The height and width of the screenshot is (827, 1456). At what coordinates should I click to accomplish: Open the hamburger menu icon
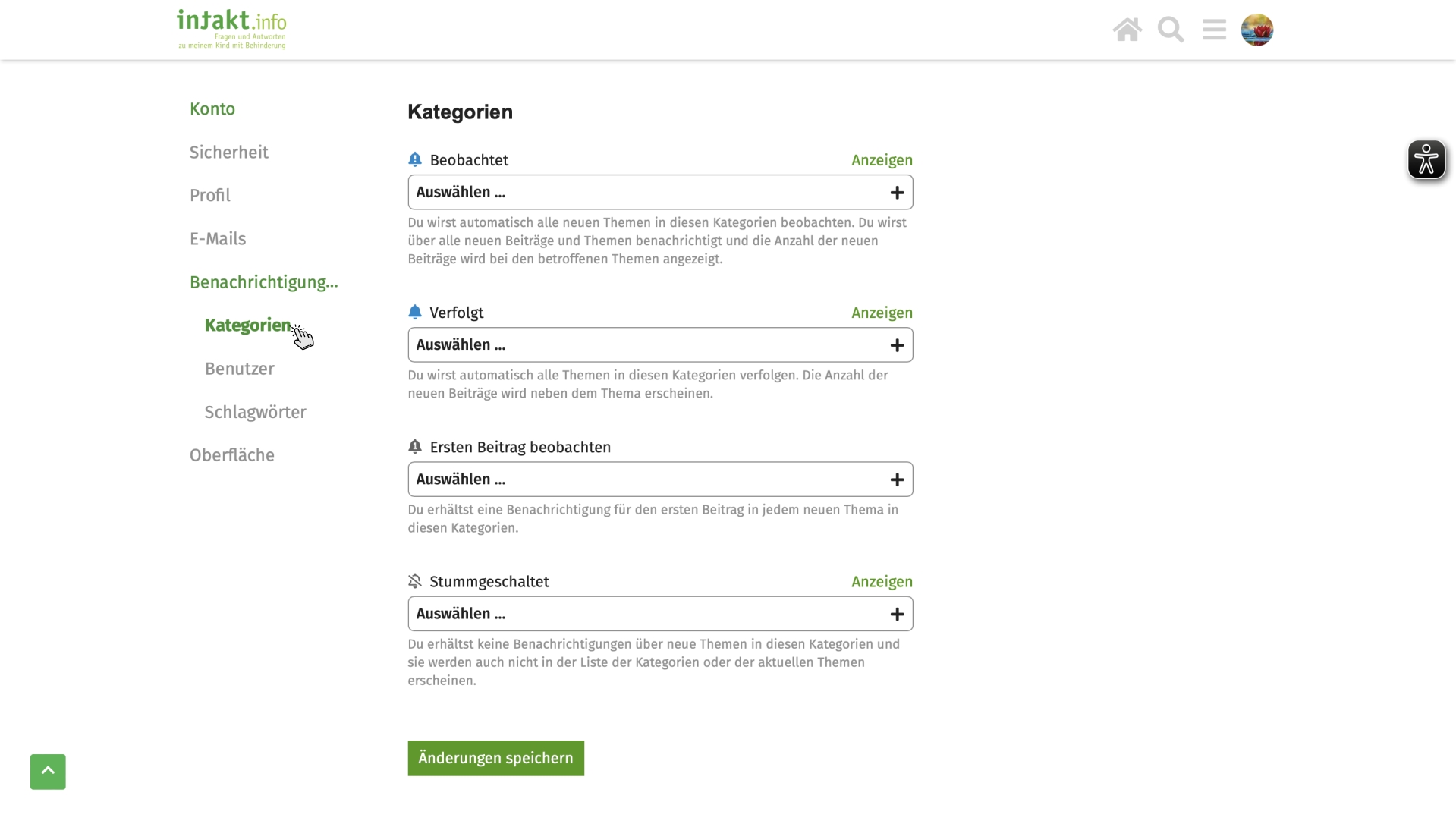point(1214,30)
